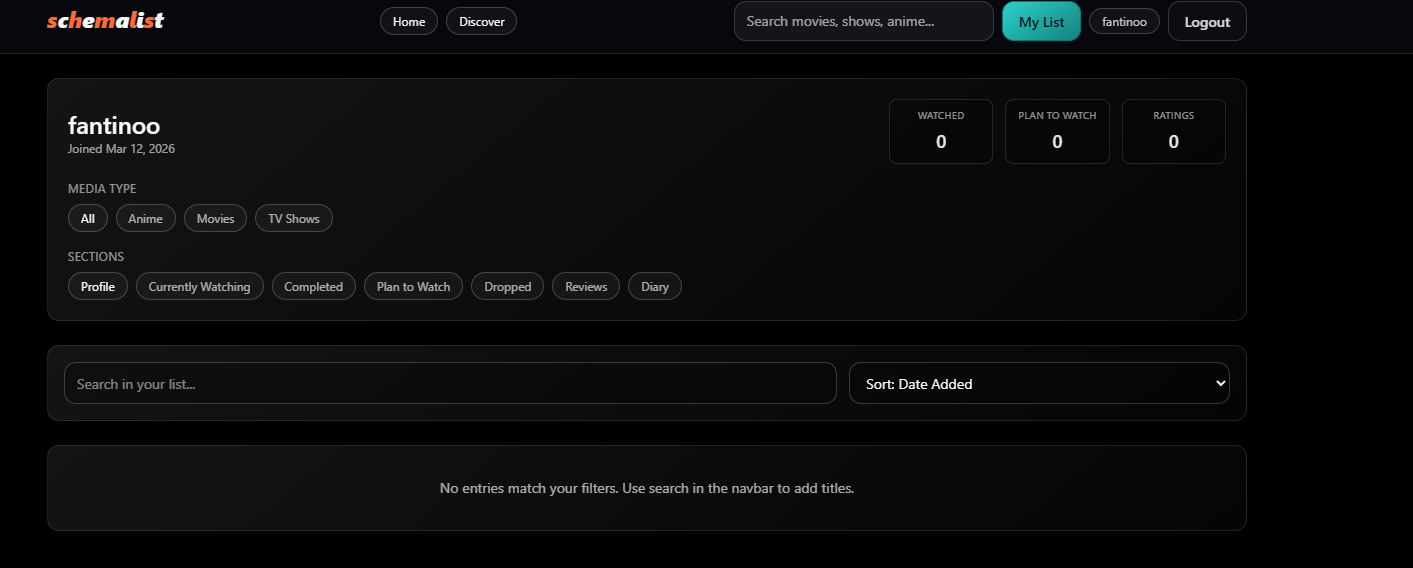This screenshot has height=568, width=1413.
Task: Open the fantinoo profile chip in navbar
Action: [x=1124, y=21]
